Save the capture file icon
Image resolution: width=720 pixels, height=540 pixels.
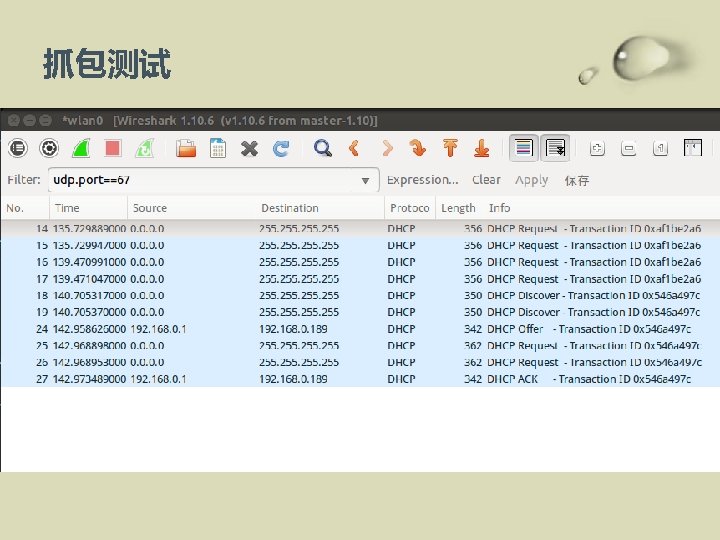[x=218, y=148]
